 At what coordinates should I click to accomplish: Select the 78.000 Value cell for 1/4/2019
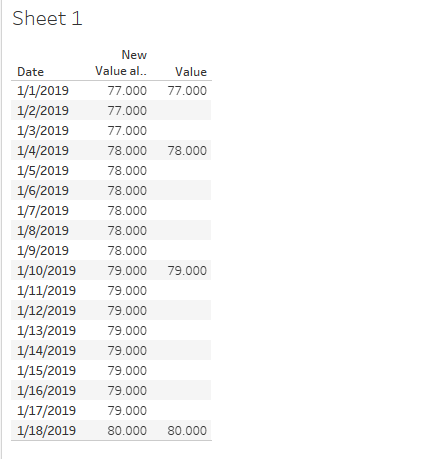point(187,151)
